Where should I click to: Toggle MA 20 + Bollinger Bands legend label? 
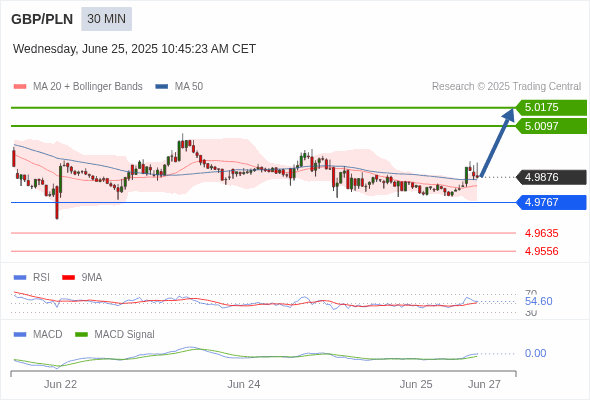(88, 87)
